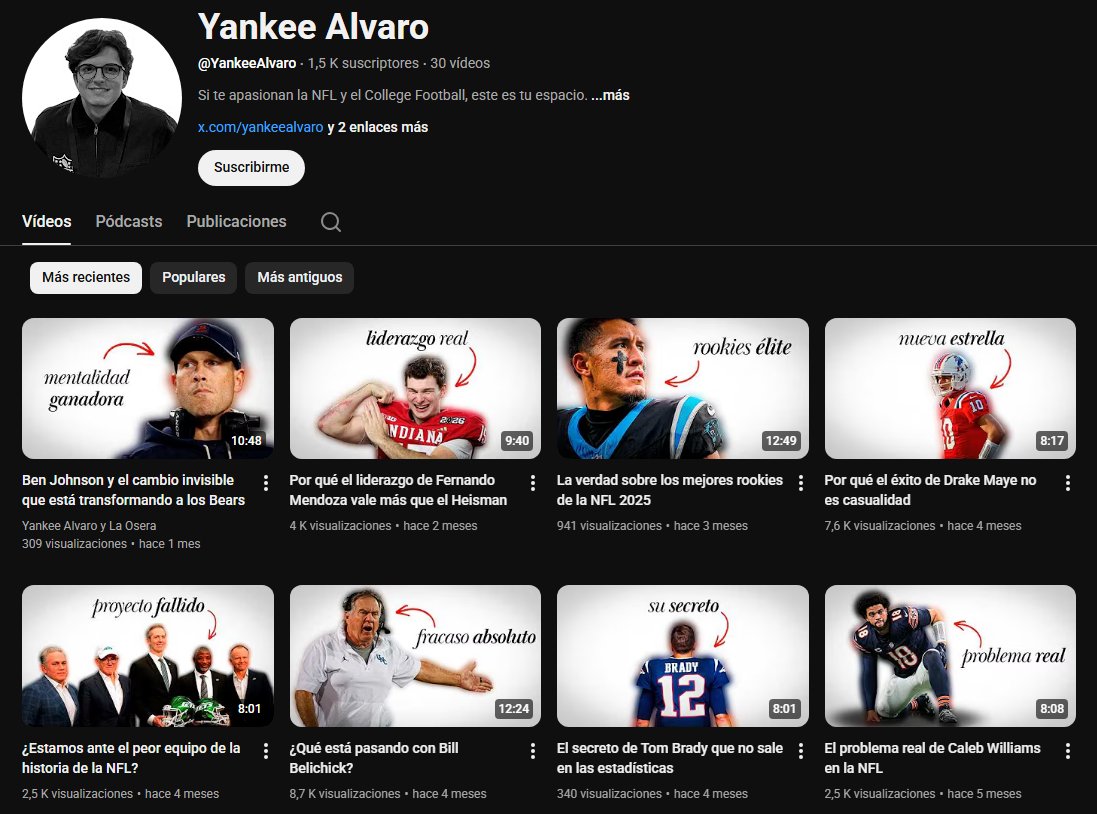The width and height of the screenshot is (1097, 814).
Task: Click the 'Yankee Alvaro' channel name heading
Action: [313, 27]
